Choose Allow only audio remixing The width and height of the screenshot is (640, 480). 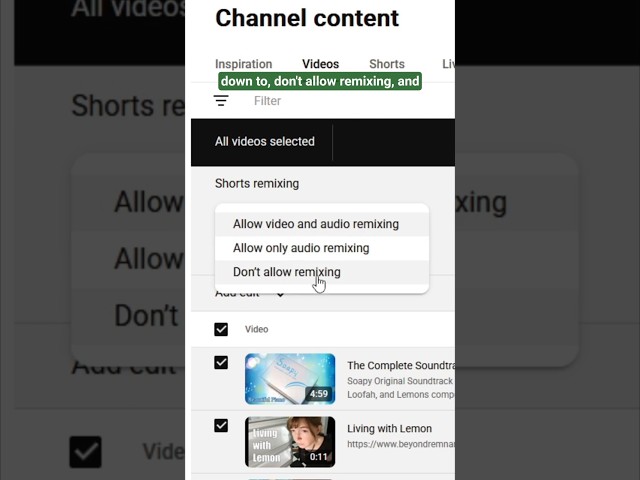[322, 248]
